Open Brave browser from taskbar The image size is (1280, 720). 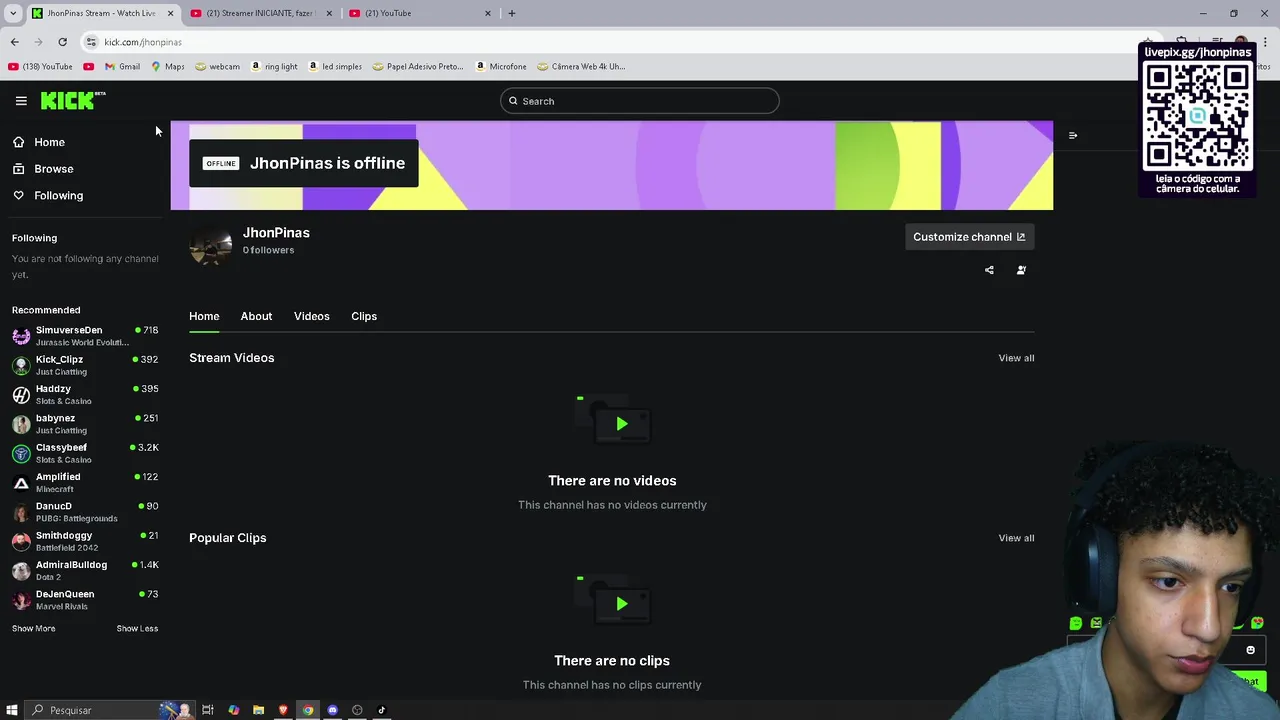[283, 710]
